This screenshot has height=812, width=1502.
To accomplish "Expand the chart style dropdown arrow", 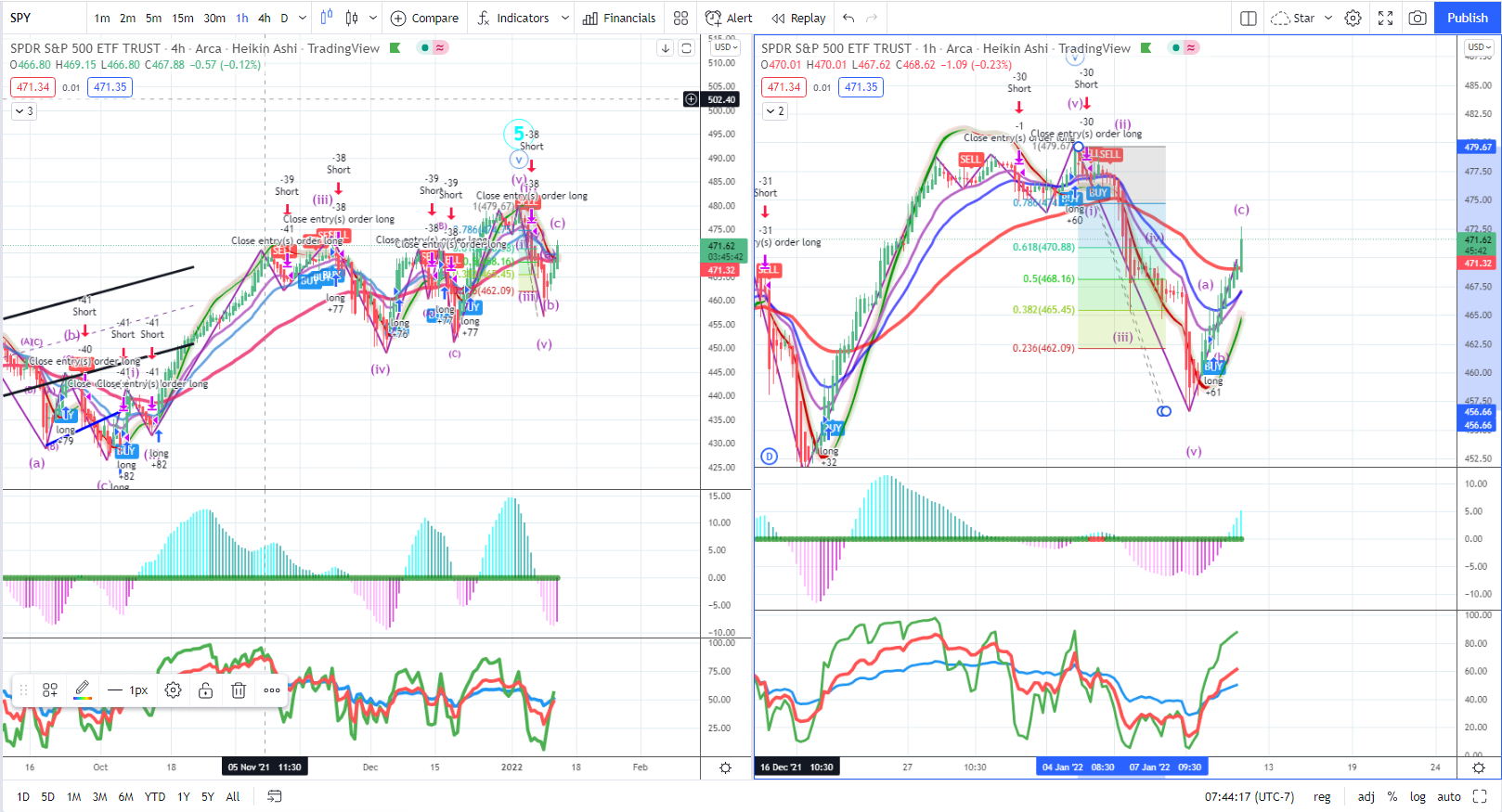I will click(x=373, y=18).
